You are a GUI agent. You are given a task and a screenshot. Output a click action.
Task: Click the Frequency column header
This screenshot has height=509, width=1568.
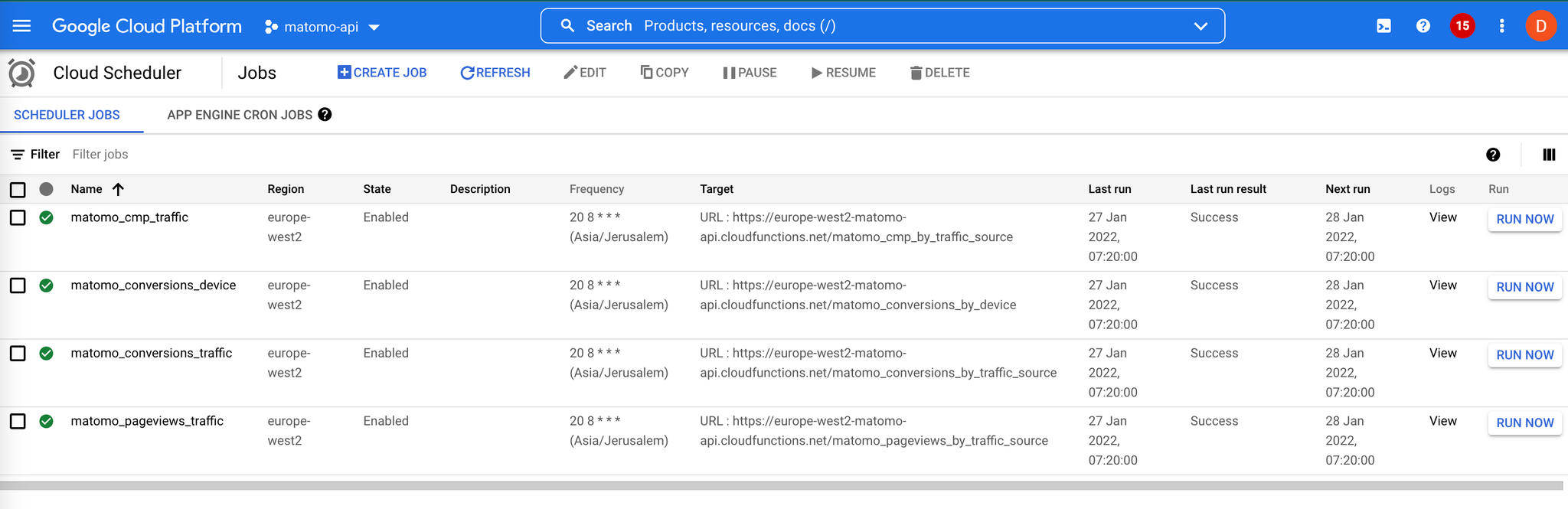(x=596, y=189)
